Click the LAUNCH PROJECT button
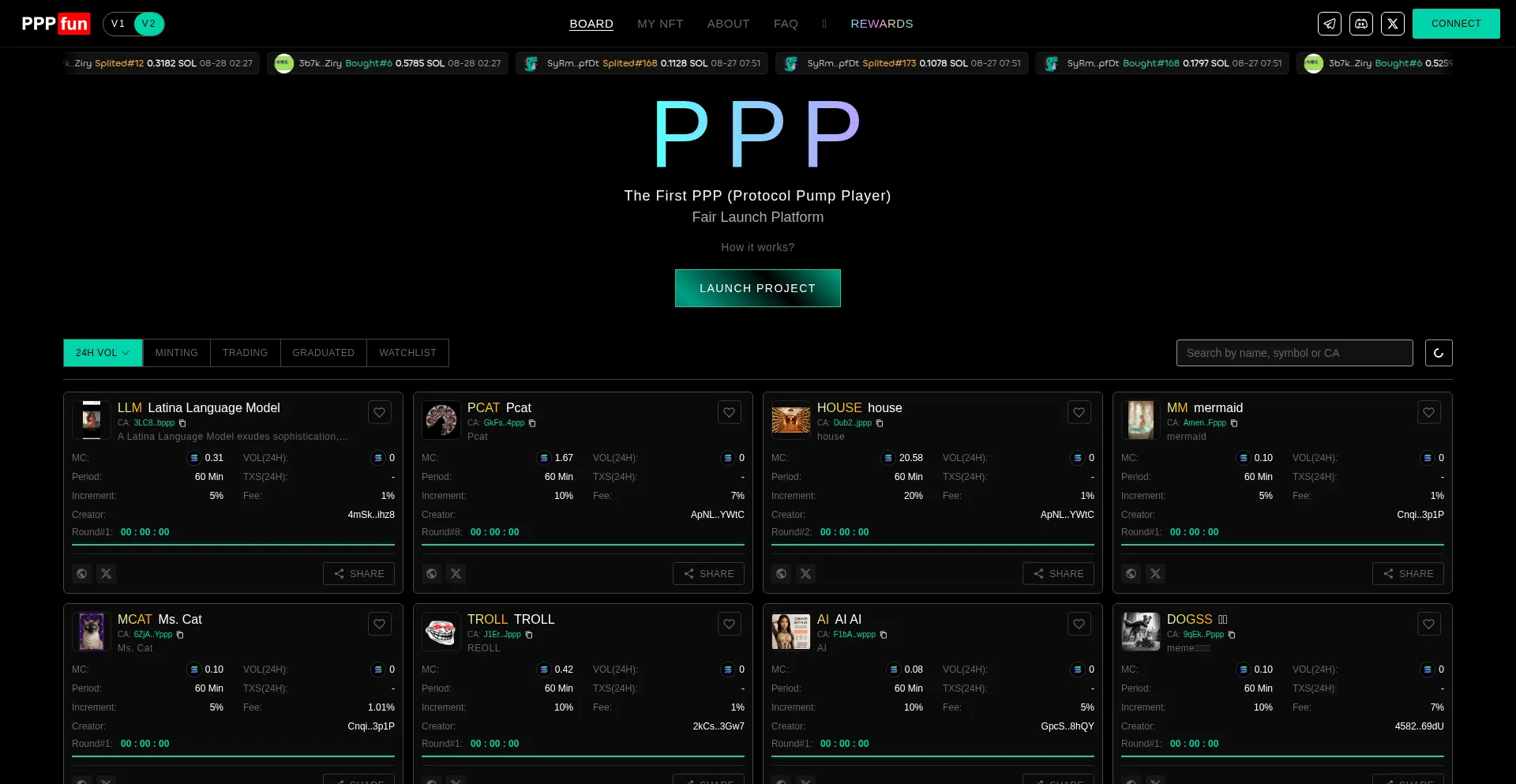 pyautogui.click(x=758, y=288)
